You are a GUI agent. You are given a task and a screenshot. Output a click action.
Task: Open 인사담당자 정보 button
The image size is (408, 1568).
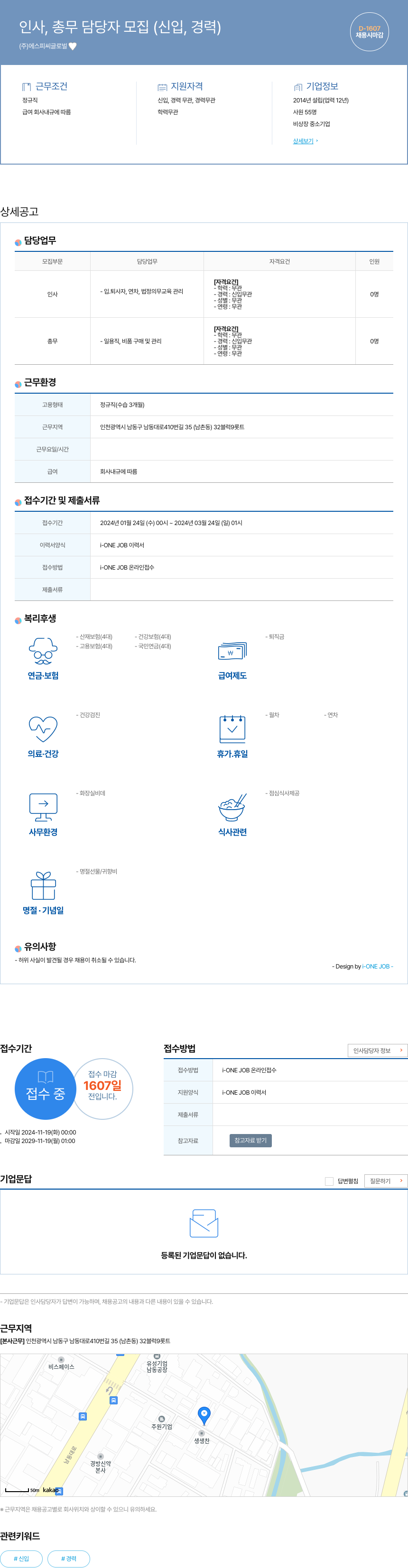pyautogui.click(x=378, y=1051)
